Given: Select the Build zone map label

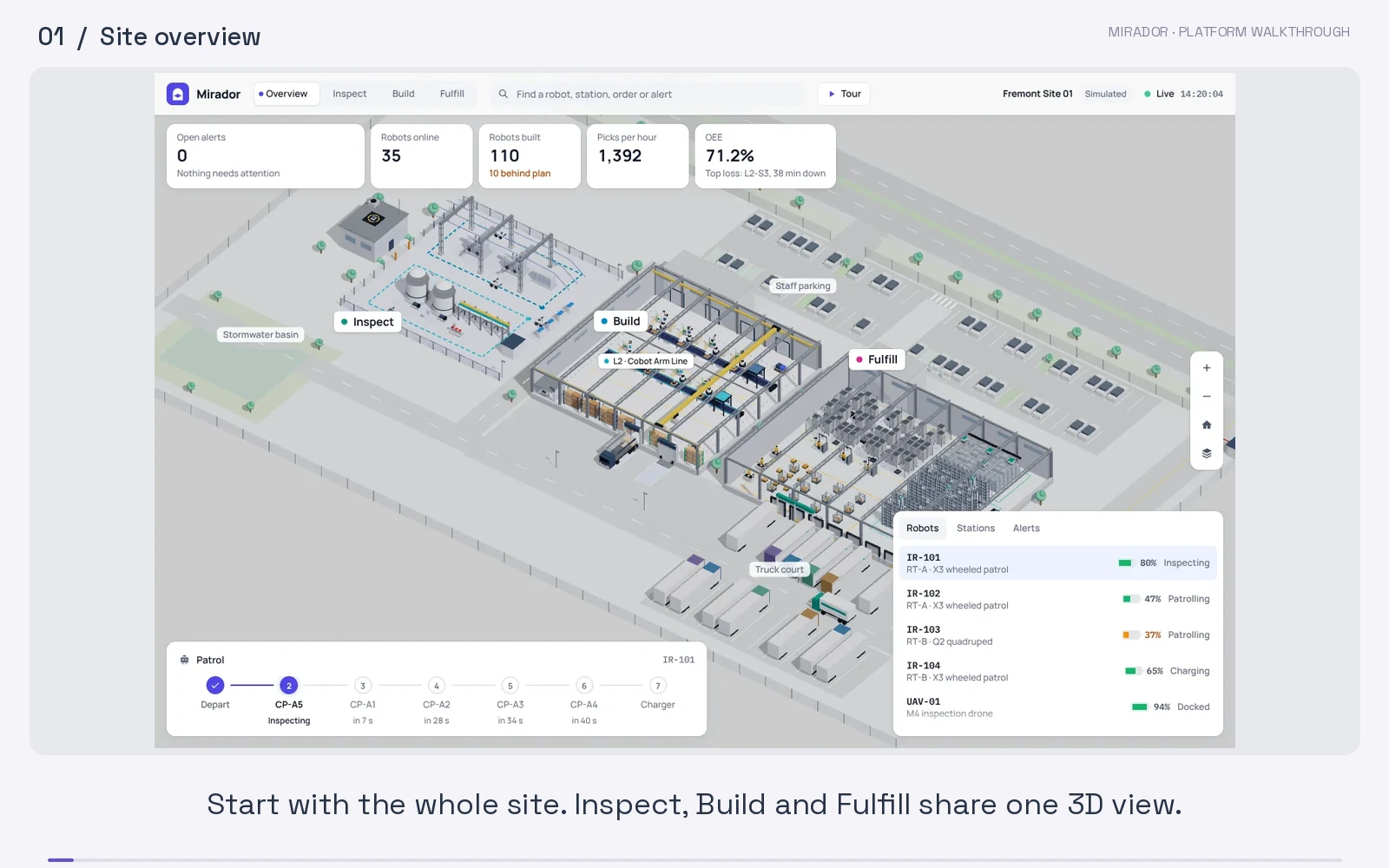Looking at the screenshot, I should click(620, 321).
